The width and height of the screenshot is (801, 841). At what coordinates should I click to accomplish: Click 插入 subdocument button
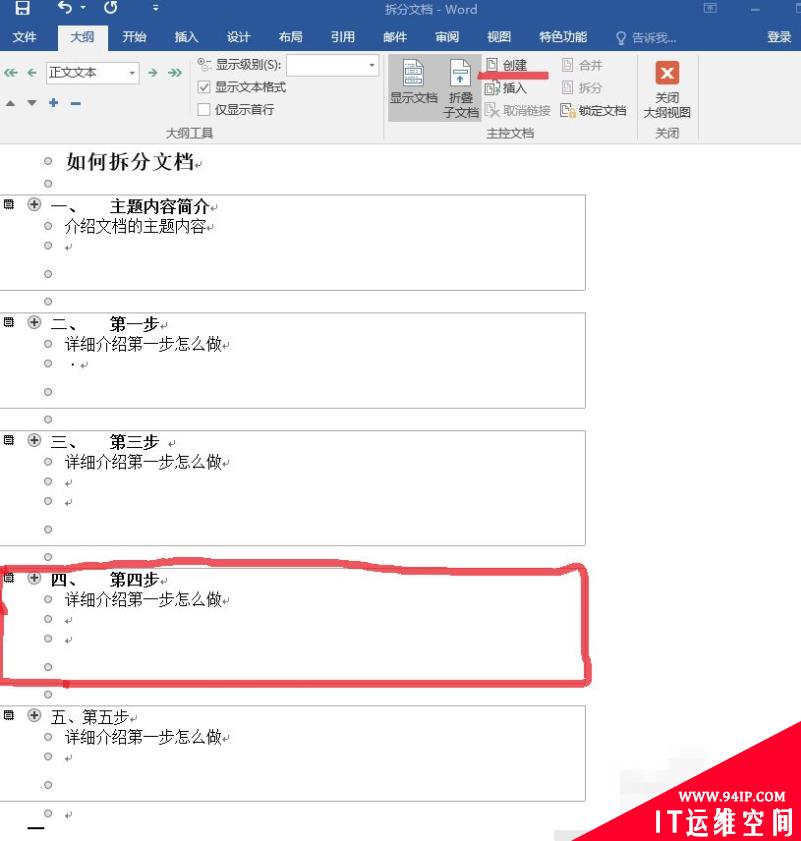(505, 88)
